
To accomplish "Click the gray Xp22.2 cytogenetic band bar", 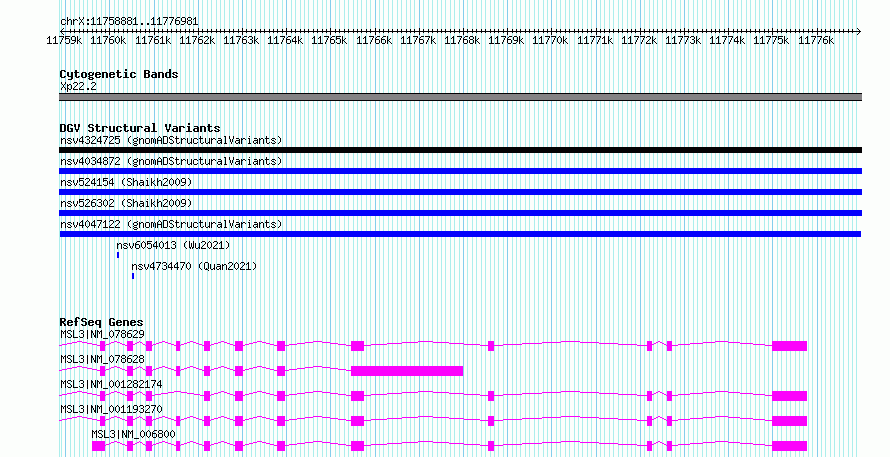I will click(460, 97).
